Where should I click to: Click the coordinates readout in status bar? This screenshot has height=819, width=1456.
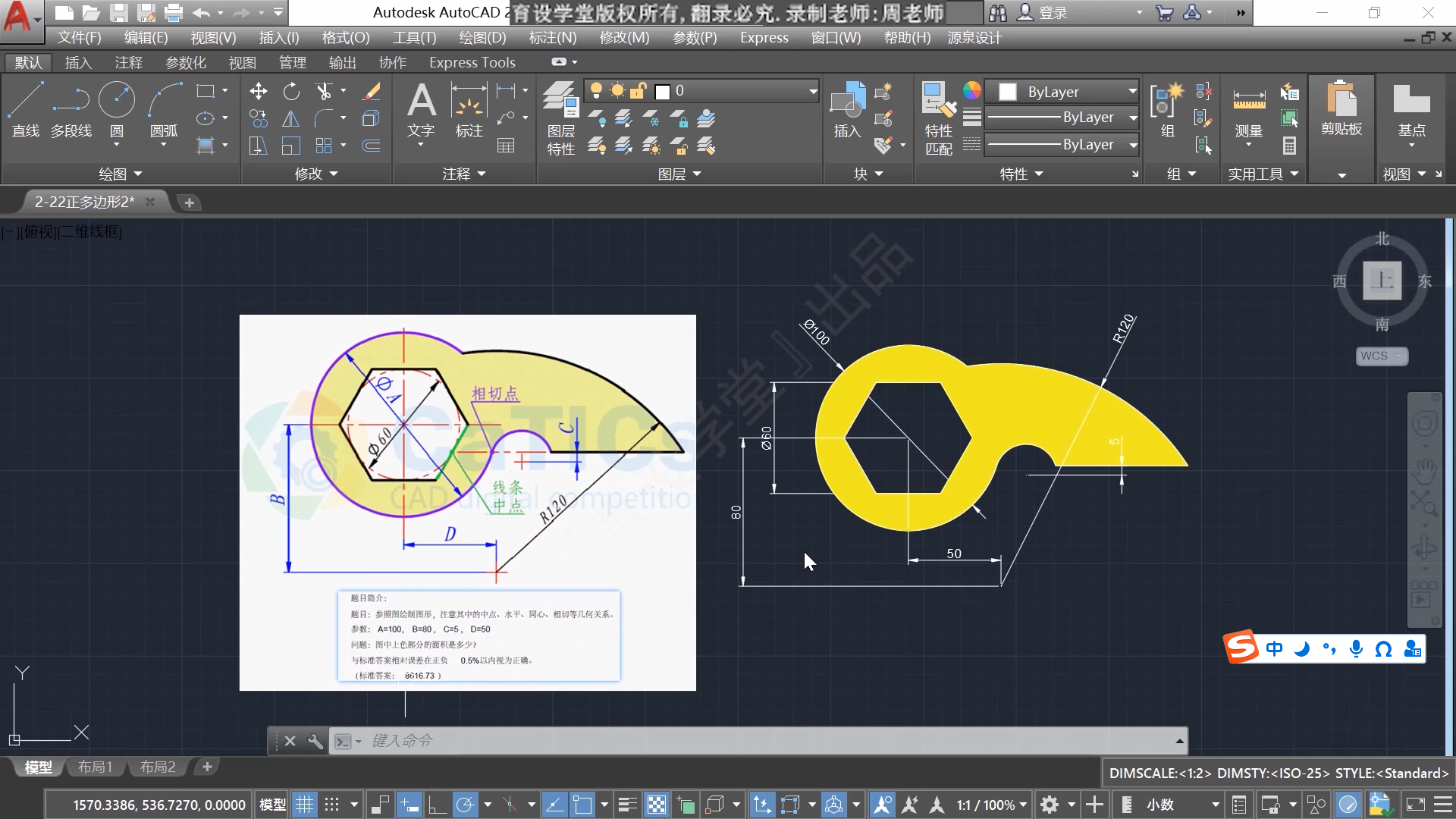pos(158,805)
